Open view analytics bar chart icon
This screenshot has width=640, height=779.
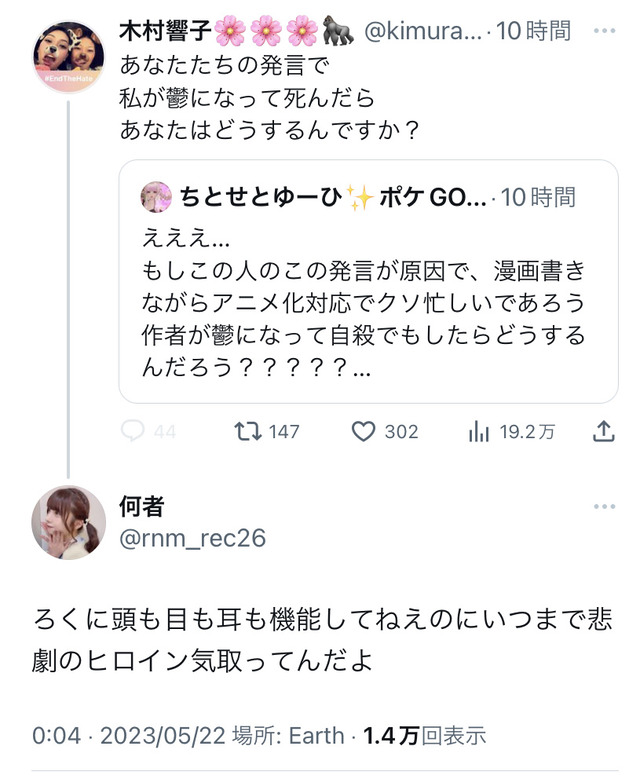[x=478, y=431]
